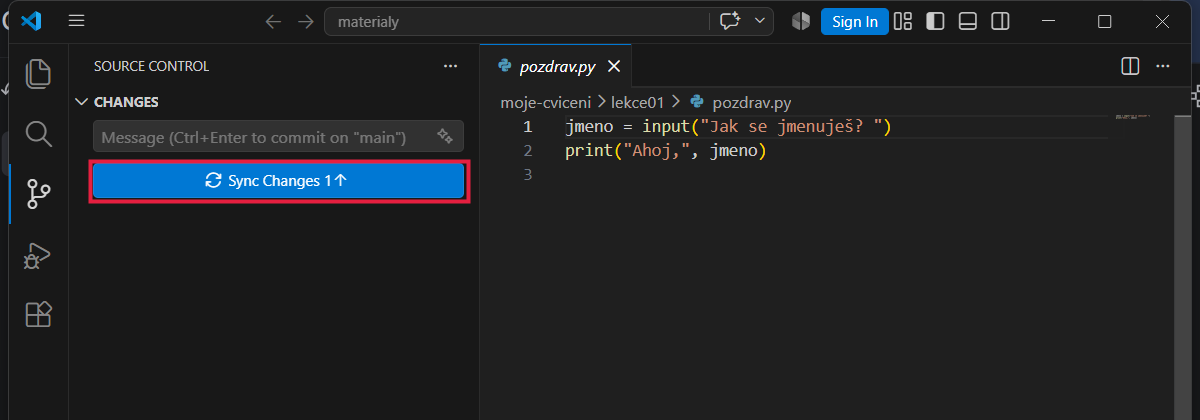Click moje-cviceni in the breadcrumb
Screen dimensions: 1200x420
(546, 102)
